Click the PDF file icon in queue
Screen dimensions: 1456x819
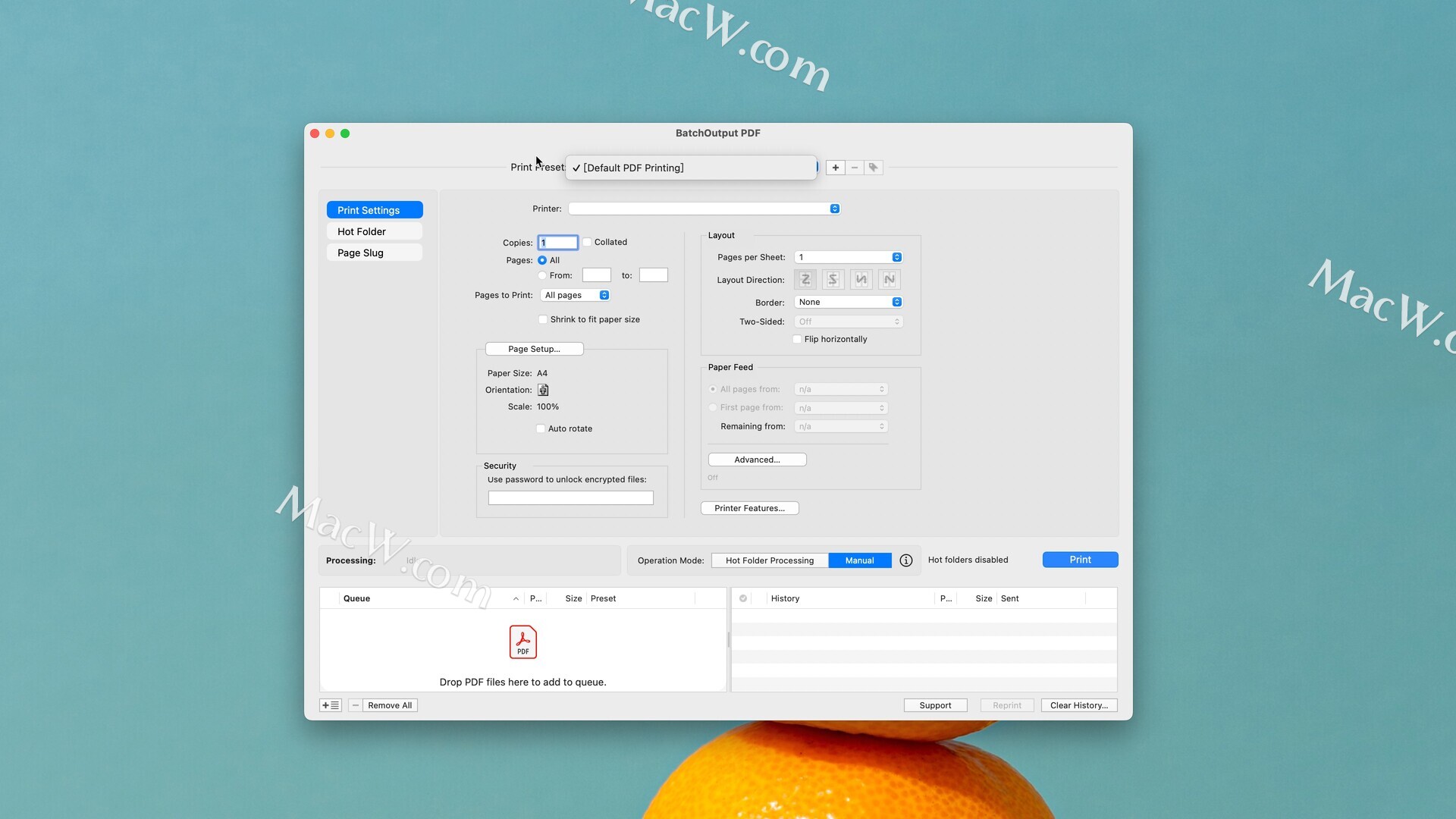click(x=523, y=642)
